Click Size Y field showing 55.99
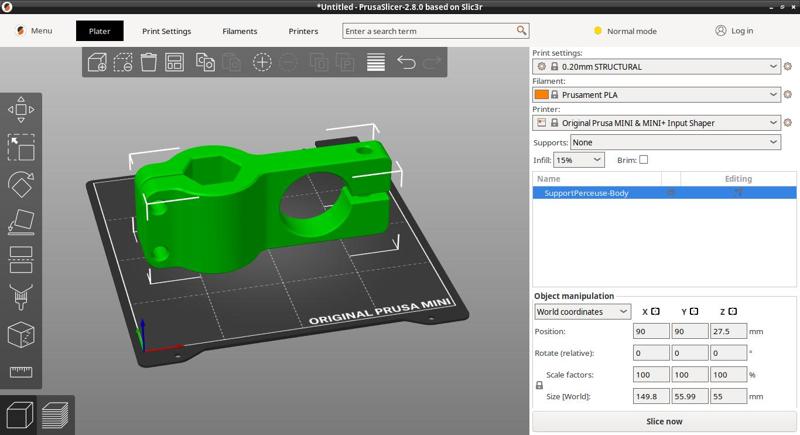 (x=690, y=396)
